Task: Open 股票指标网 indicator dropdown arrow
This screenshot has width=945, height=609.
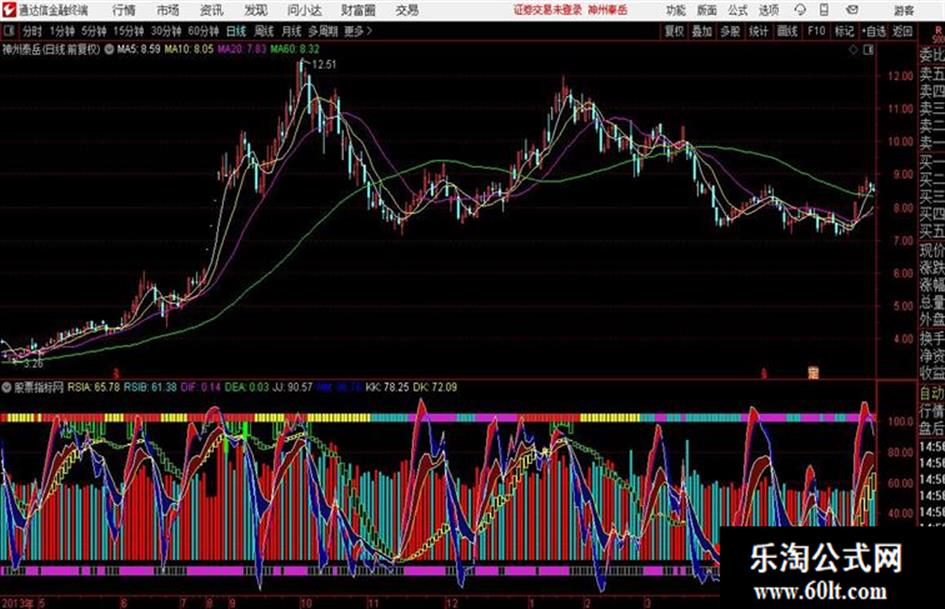Action: point(6,387)
